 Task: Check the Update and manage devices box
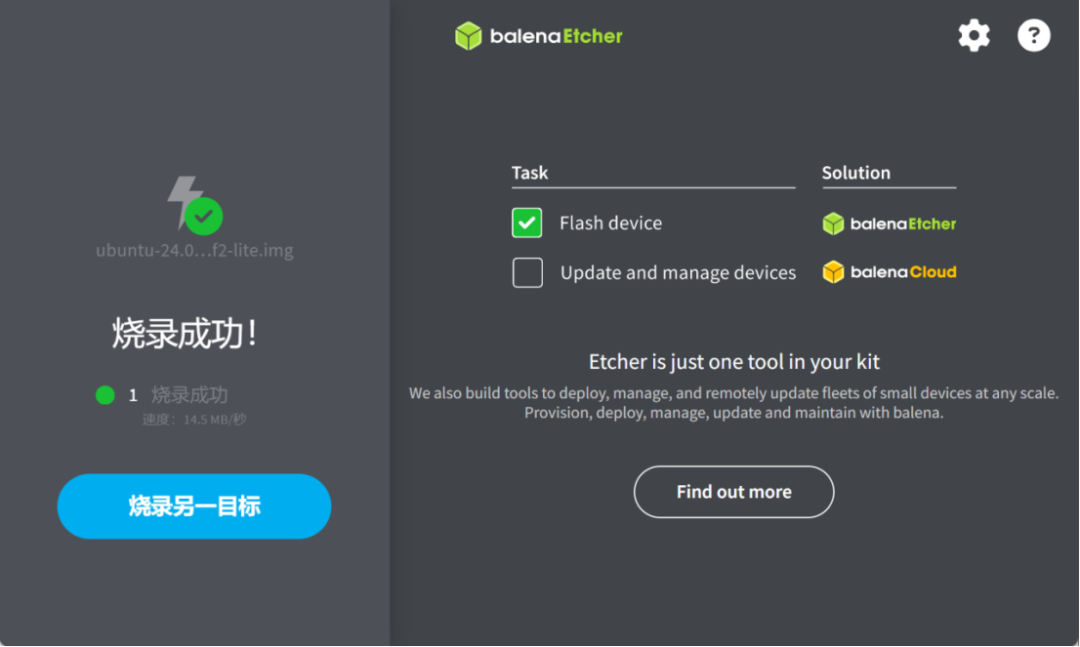tap(528, 273)
